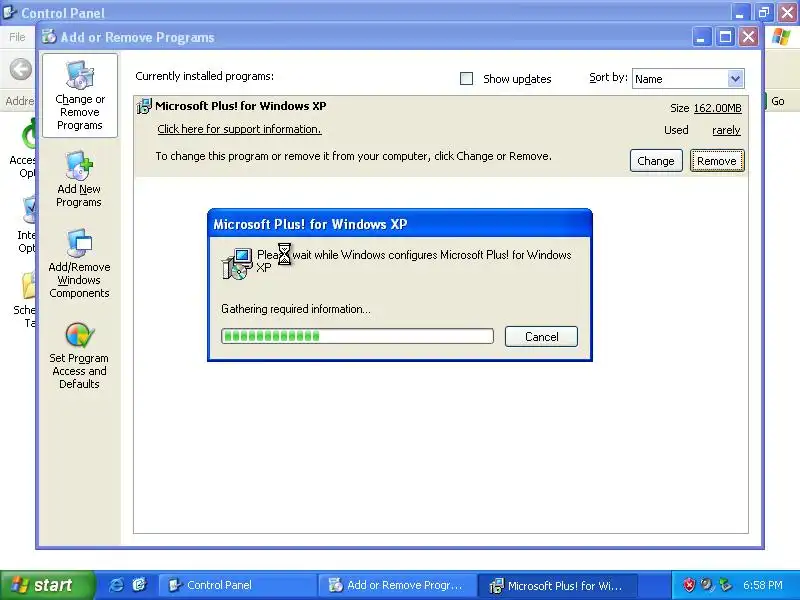Toggle the Show updates checkbox
Viewport: 800px width, 600px height.
click(466, 79)
